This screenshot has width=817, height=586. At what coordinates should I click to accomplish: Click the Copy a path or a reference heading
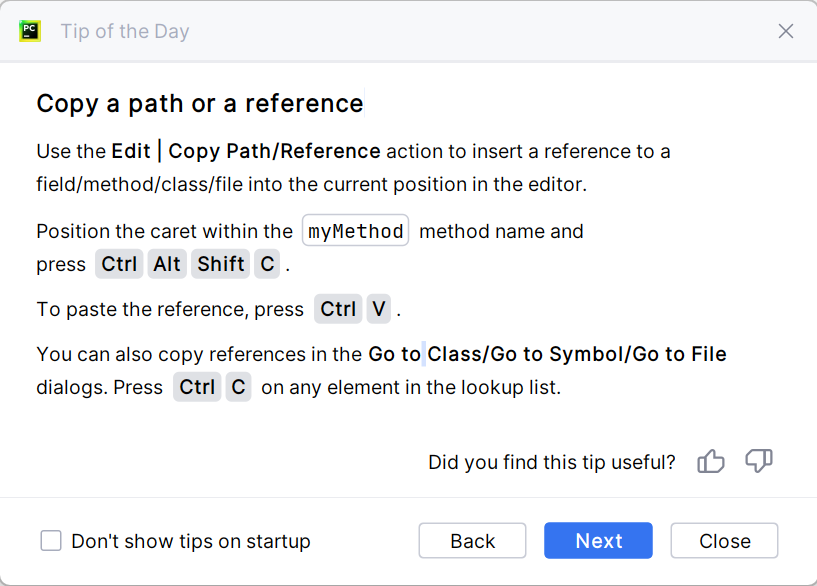pos(200,104)
